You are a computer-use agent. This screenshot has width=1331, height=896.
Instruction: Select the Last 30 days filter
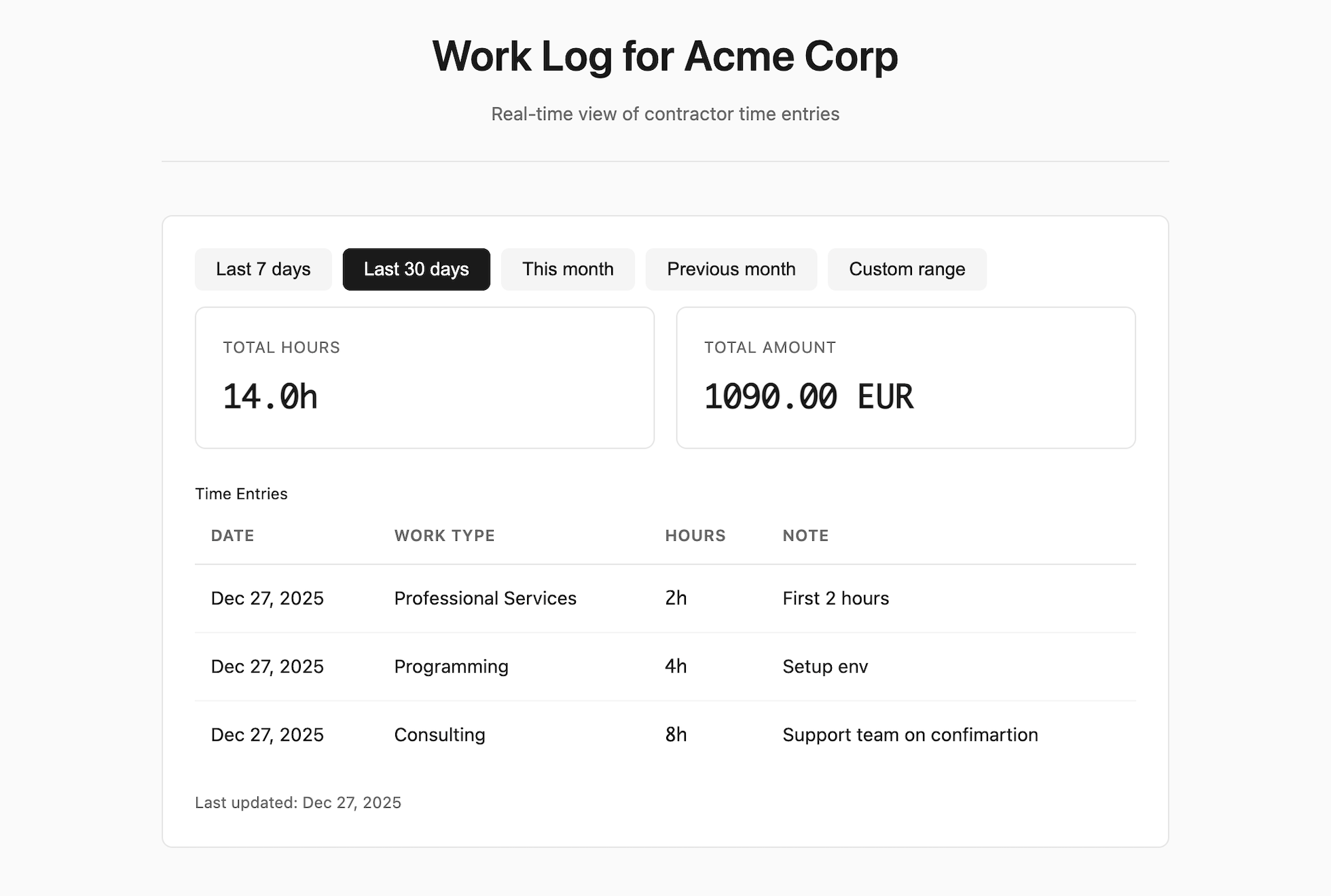coord(416,269)
